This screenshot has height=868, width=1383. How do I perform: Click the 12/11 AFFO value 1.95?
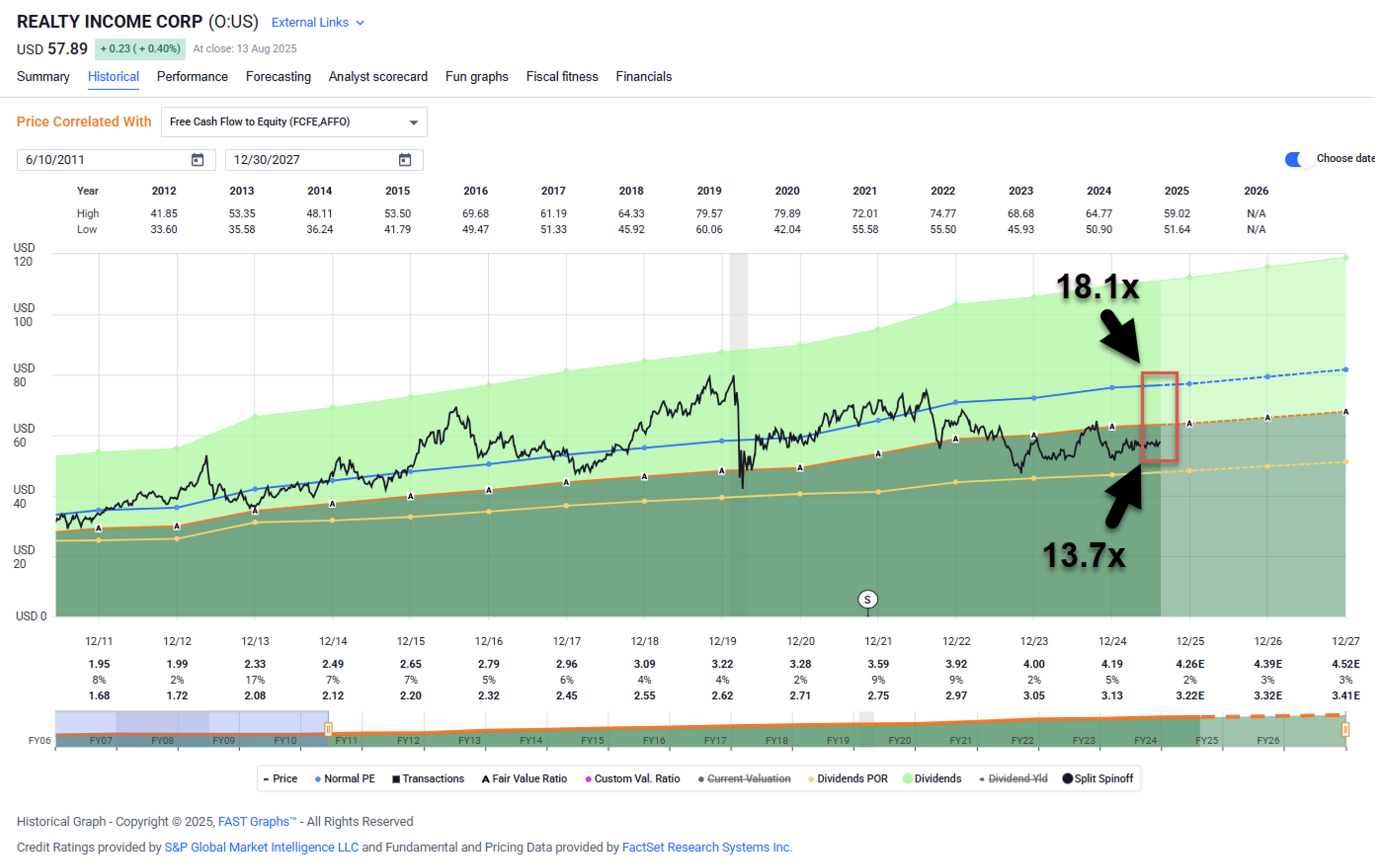tap(98, 664)
